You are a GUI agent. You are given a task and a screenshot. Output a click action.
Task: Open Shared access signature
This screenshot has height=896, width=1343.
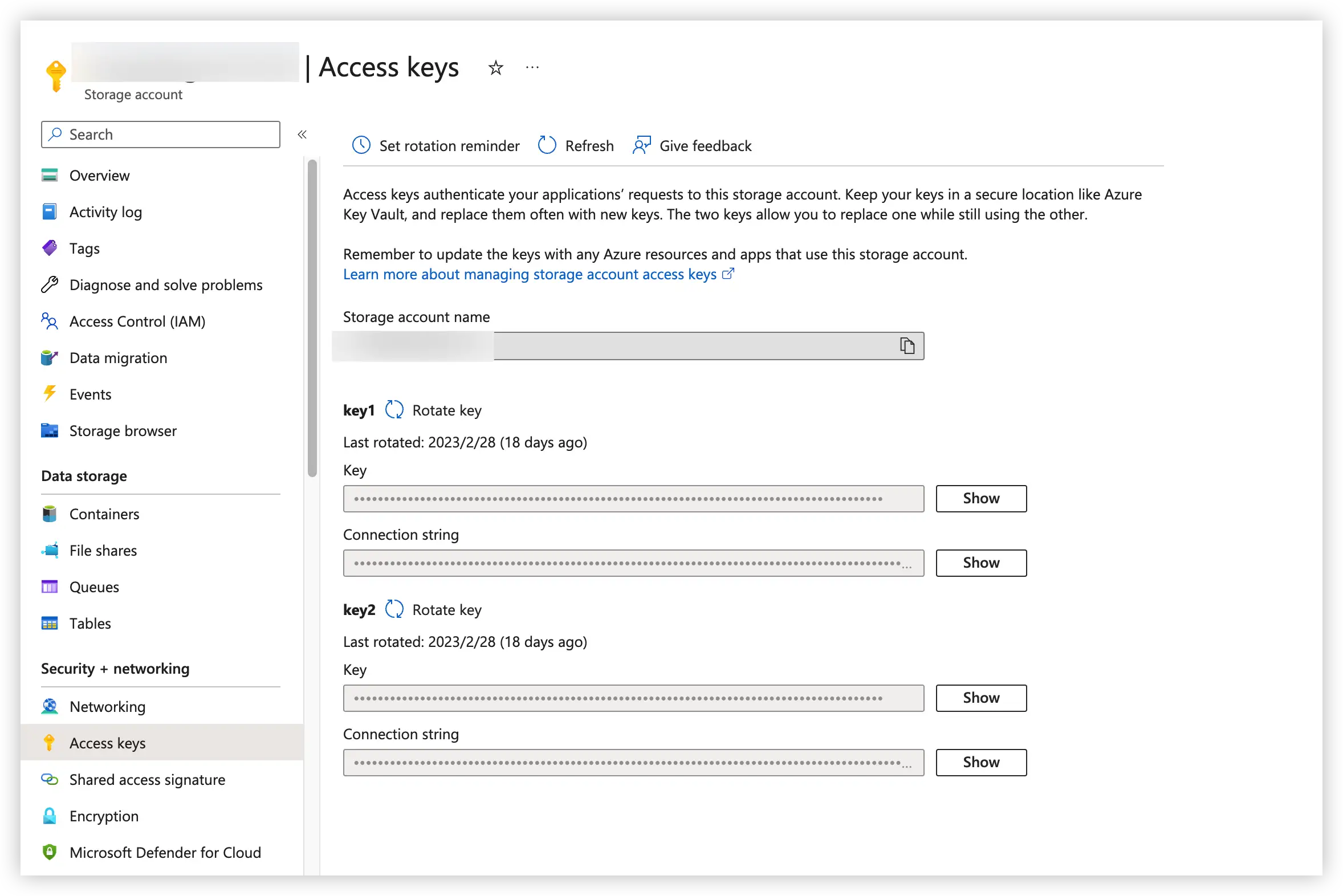[x=148, y=780]
